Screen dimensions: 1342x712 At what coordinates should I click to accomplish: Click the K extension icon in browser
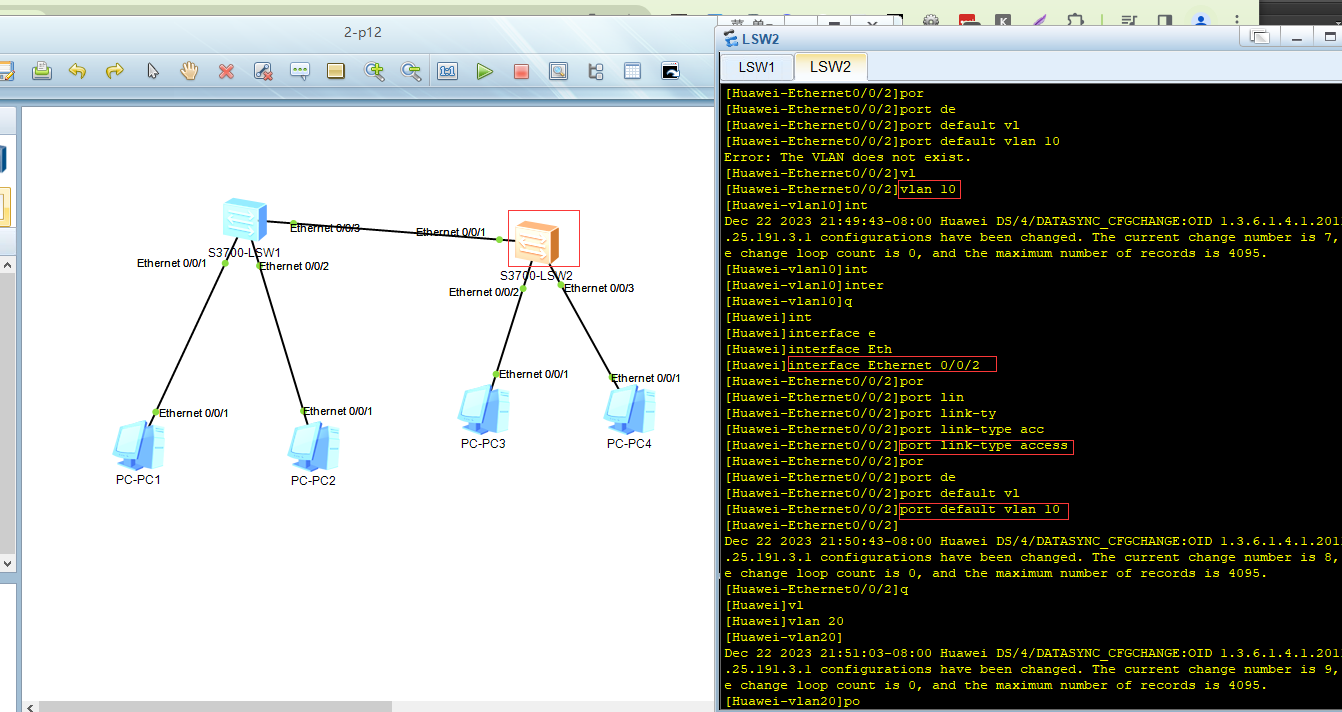pyautogui.click(x=1003, y=20)
